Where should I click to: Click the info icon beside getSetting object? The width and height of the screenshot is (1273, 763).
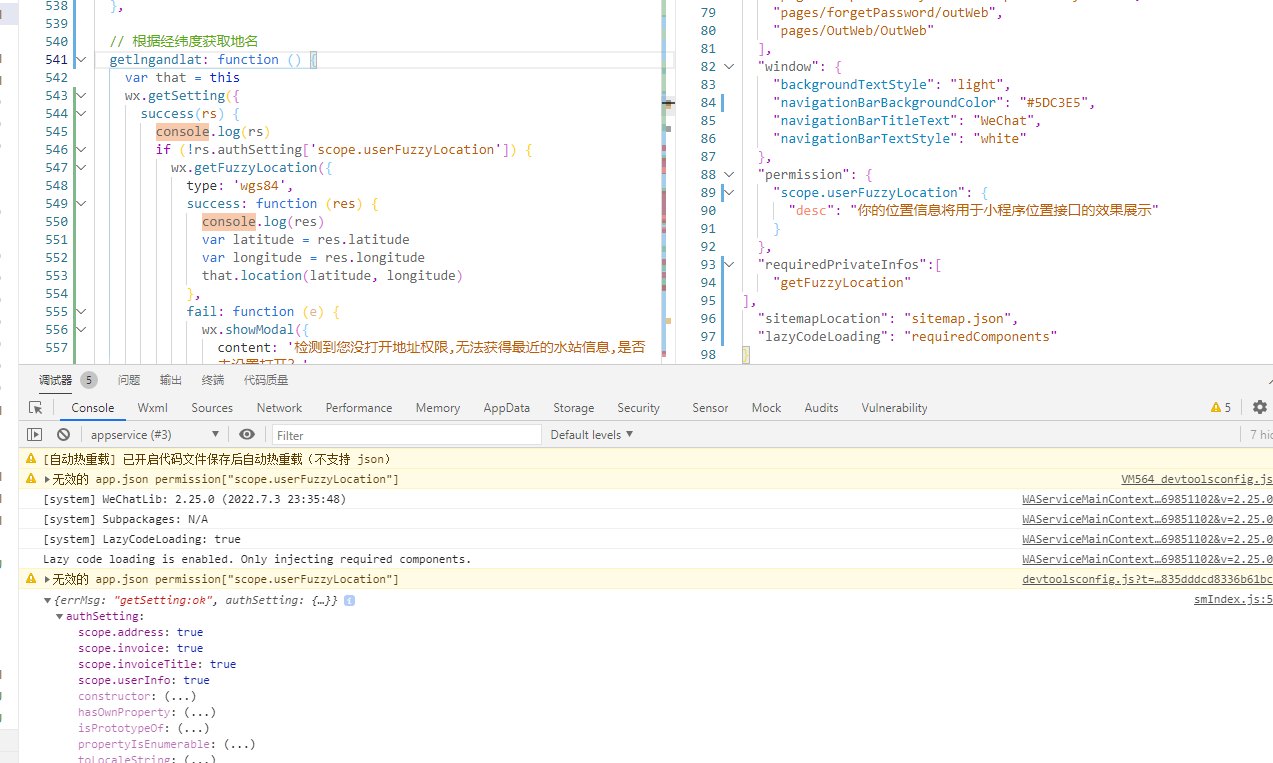(349, 601)
